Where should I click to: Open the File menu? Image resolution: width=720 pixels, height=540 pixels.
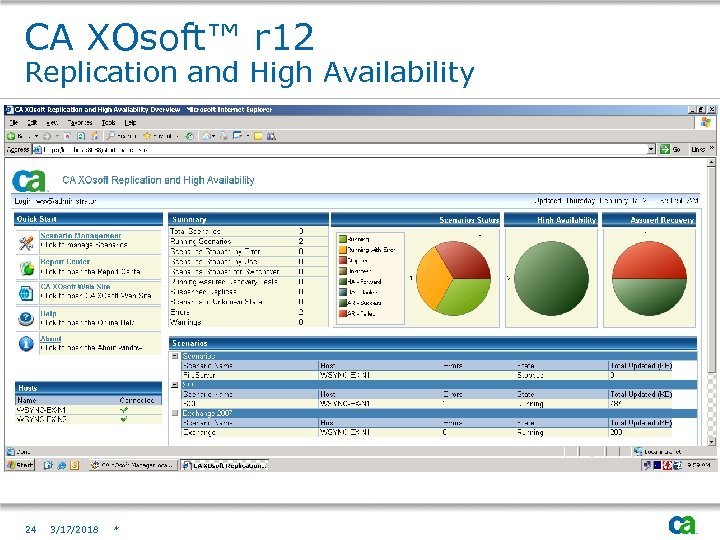coord(14,123)
